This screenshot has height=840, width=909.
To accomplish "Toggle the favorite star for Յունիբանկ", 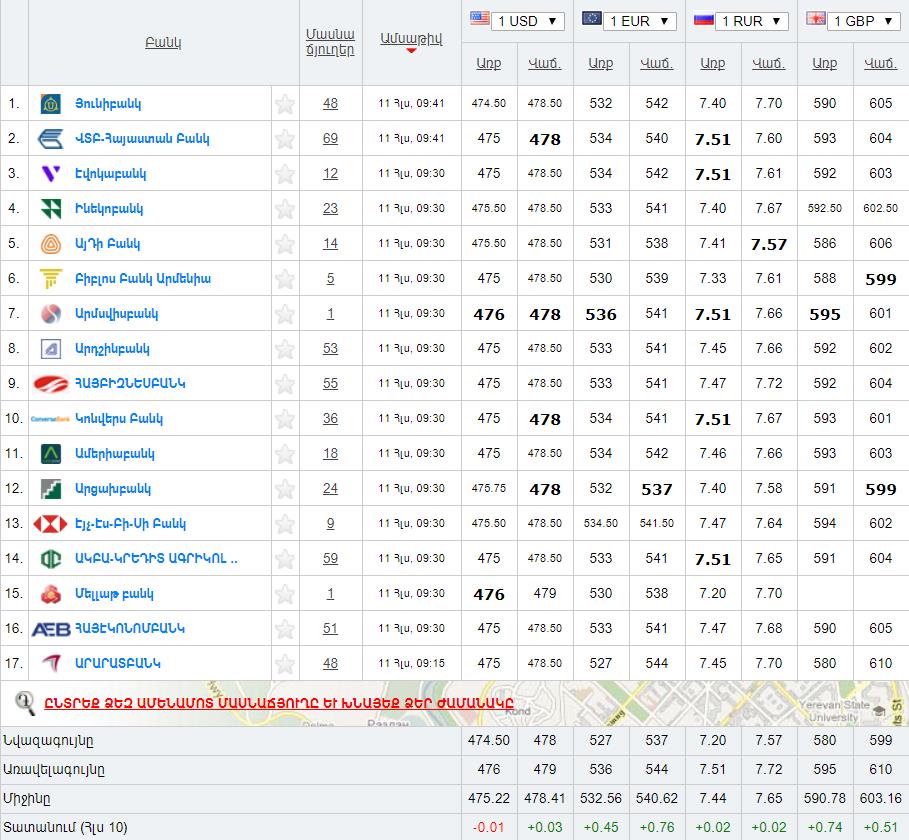I will pyautogui.click(x=285, y=104).
